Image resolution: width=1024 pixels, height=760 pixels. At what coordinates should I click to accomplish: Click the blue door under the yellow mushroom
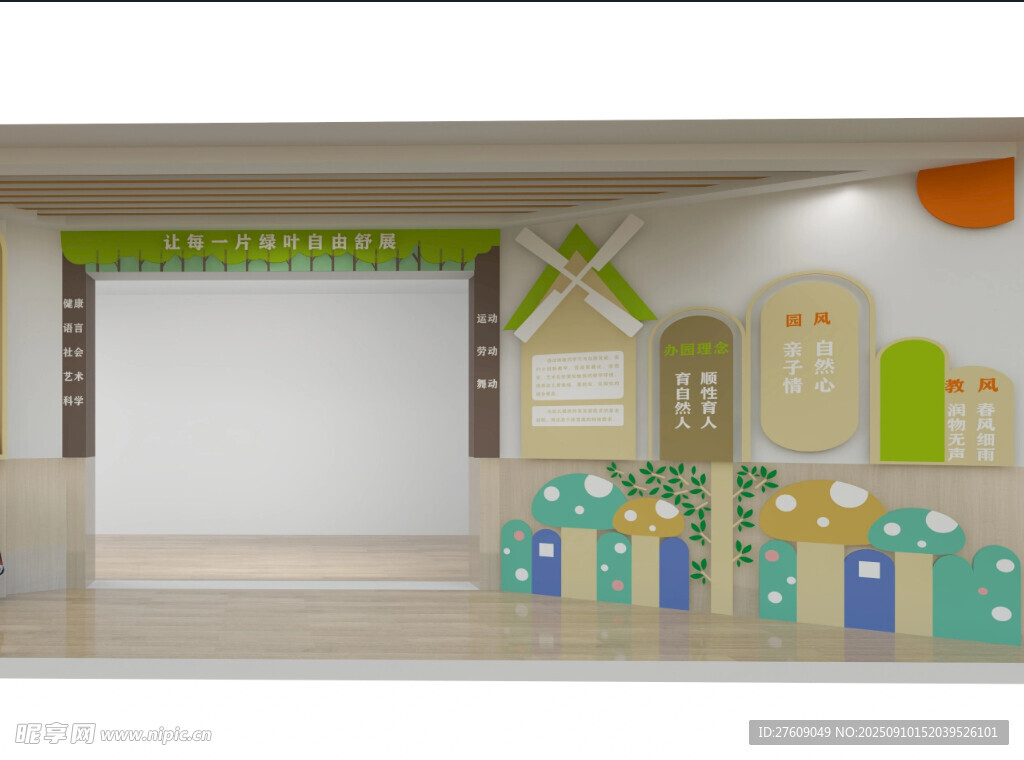pos(869,590)
